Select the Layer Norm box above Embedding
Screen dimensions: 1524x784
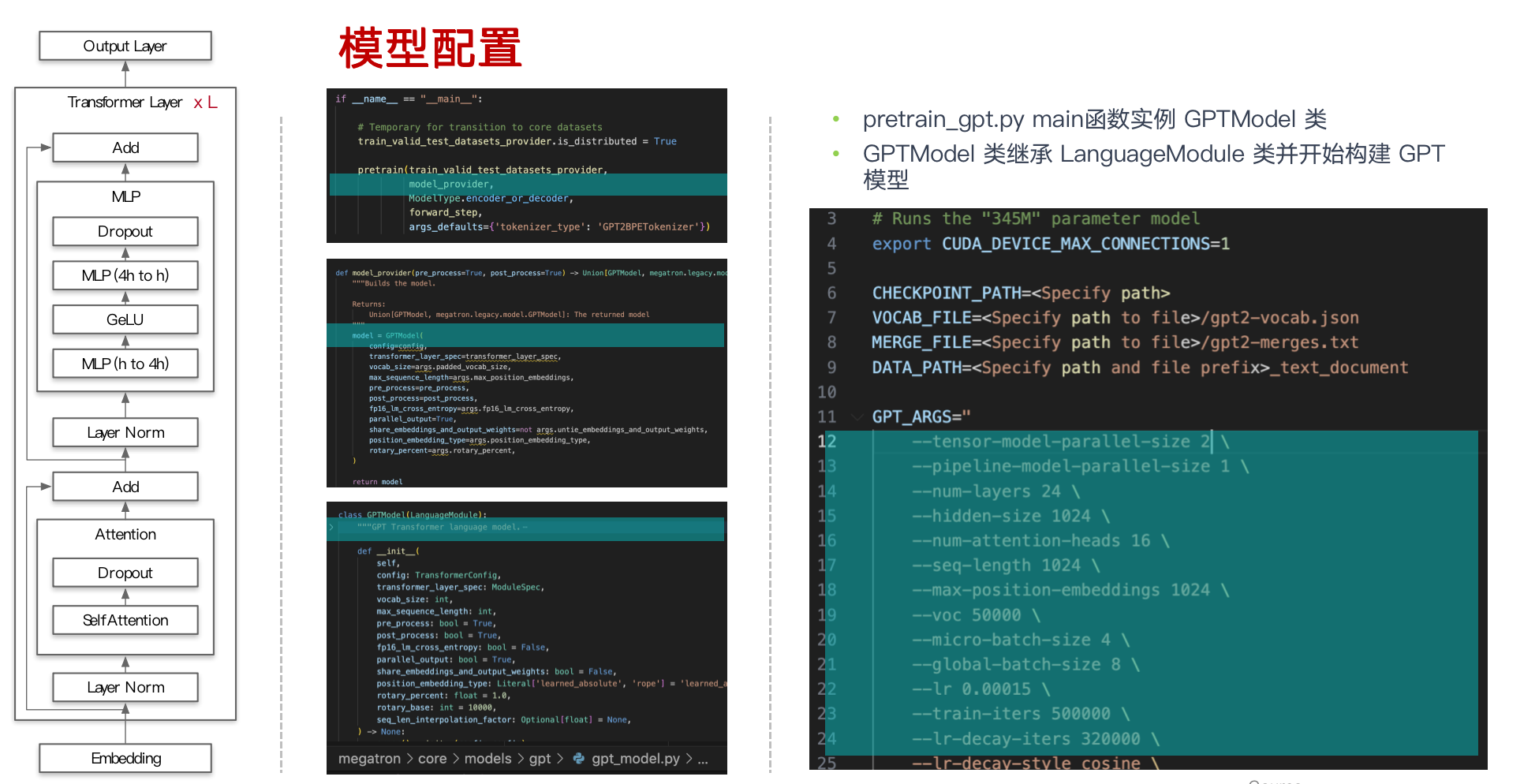tap(125, 687)
